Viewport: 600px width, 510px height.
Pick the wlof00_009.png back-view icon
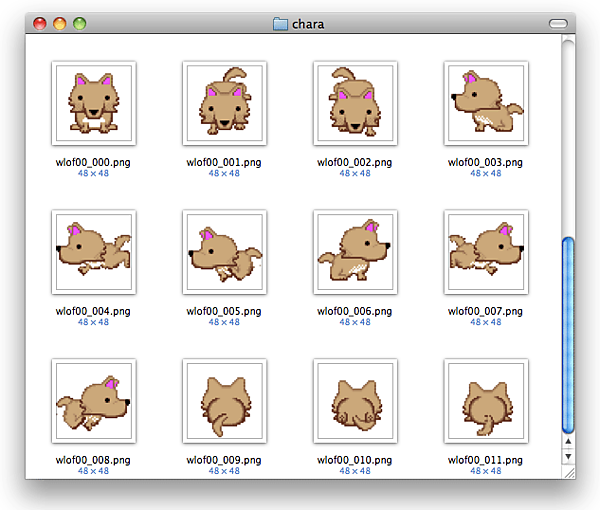(x=224, y=401)
